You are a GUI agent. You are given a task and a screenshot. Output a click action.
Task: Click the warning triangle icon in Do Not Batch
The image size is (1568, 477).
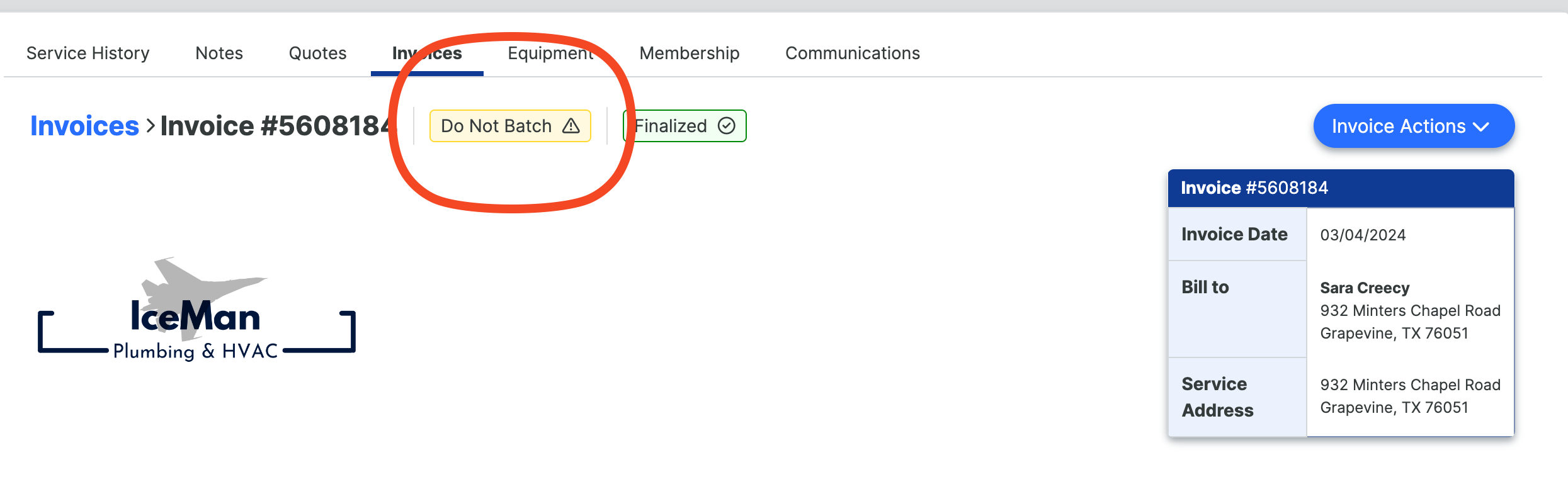(571, 126)
